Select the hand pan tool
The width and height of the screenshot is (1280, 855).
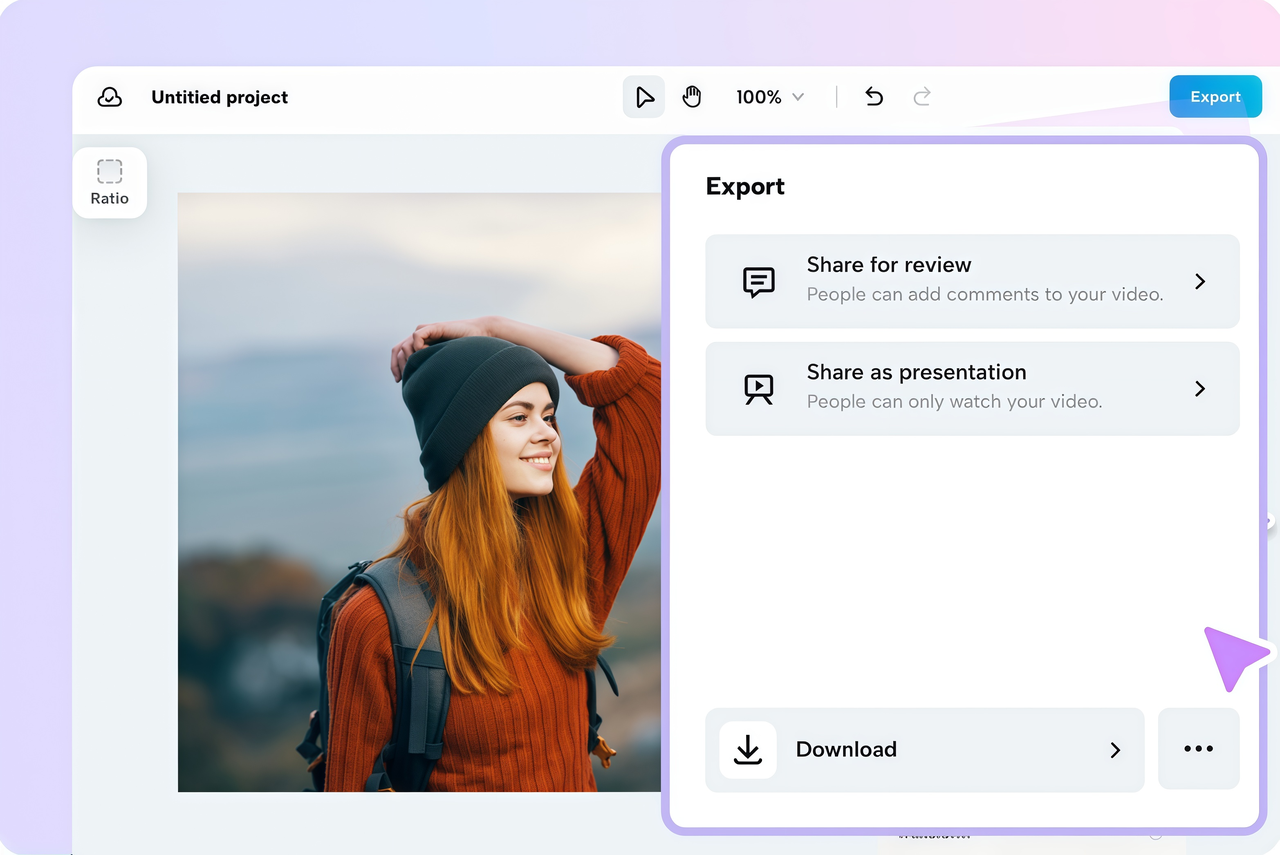[x=692, y=96]
